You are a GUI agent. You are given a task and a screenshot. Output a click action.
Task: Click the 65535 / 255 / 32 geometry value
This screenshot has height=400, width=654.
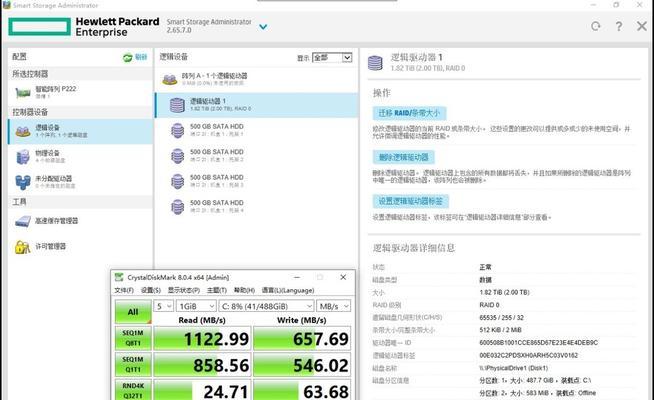tap(501, 317)
